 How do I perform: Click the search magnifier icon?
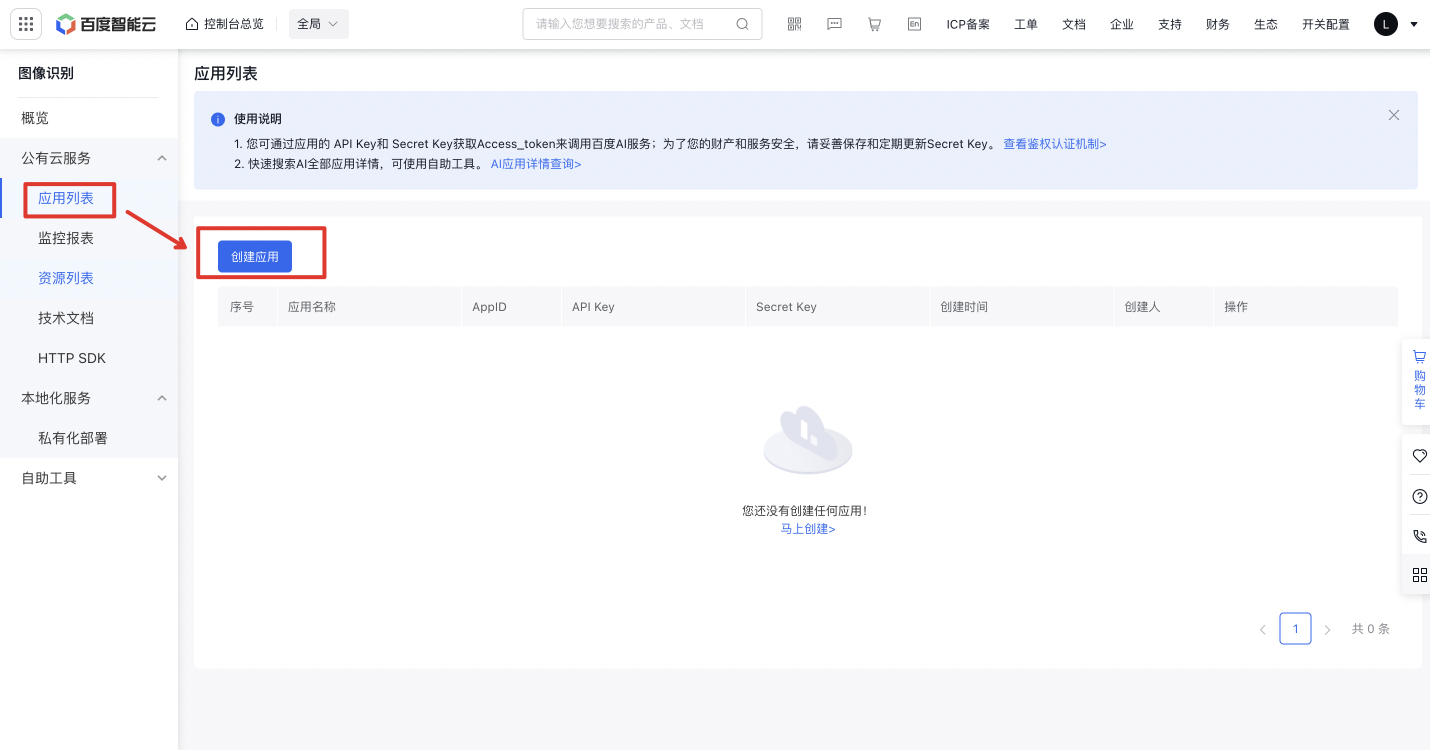tap(742, 24)
